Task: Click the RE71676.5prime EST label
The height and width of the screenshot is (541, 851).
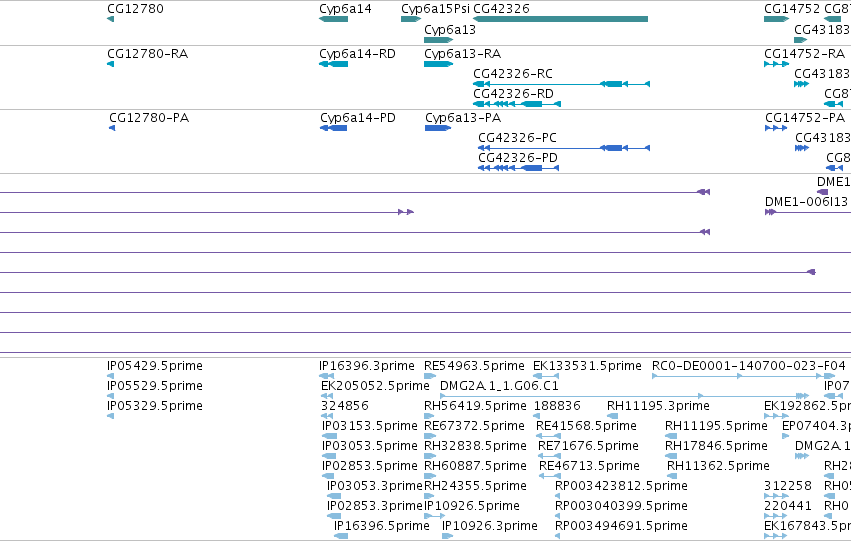Action: pos(588,446)
